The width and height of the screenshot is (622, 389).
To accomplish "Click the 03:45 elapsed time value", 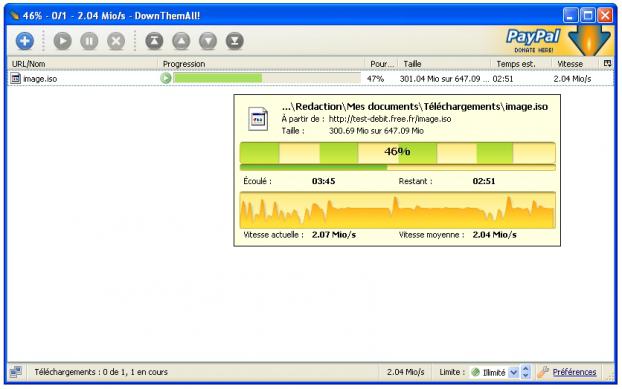I will pyautogui.click(x=323, y=181).
